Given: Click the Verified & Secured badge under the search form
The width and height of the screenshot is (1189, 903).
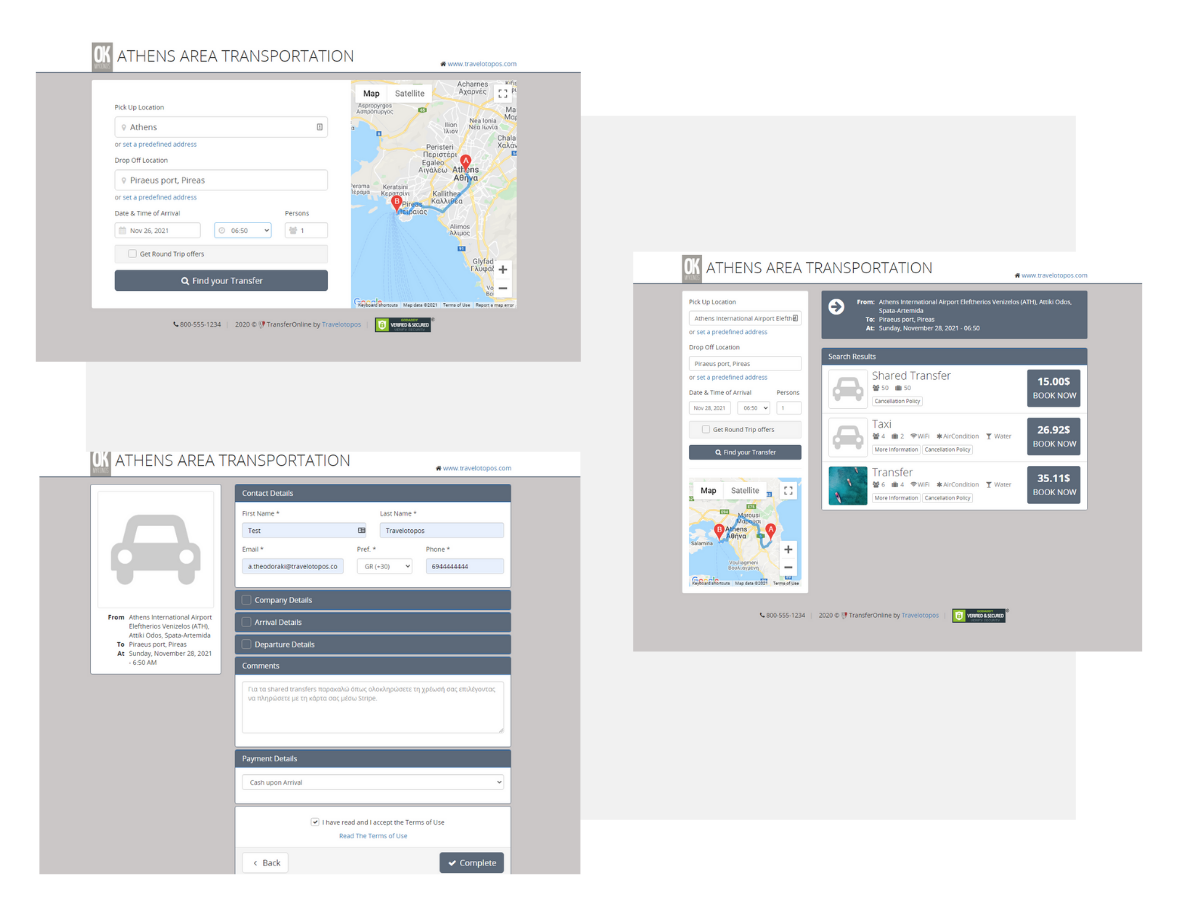Looking at the screenshot, I should pos(403,324).
